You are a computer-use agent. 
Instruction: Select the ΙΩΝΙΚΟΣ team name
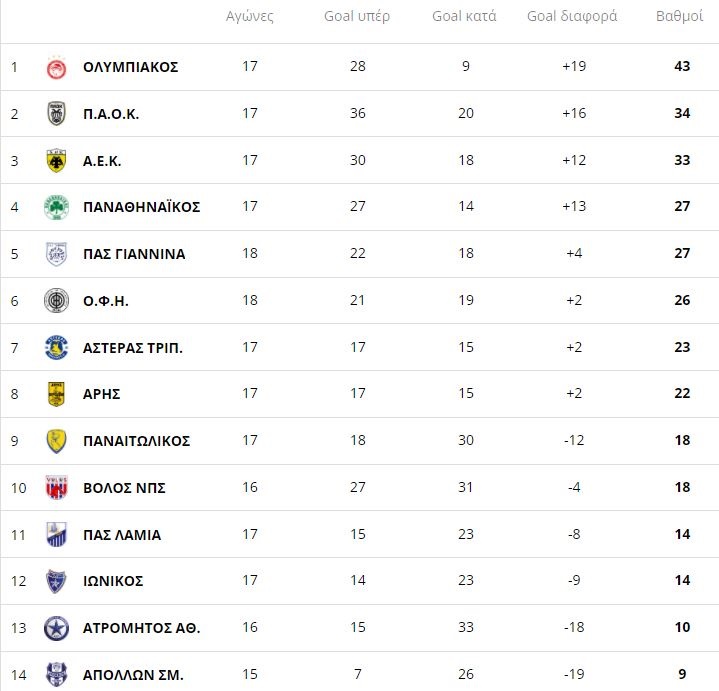113,581
